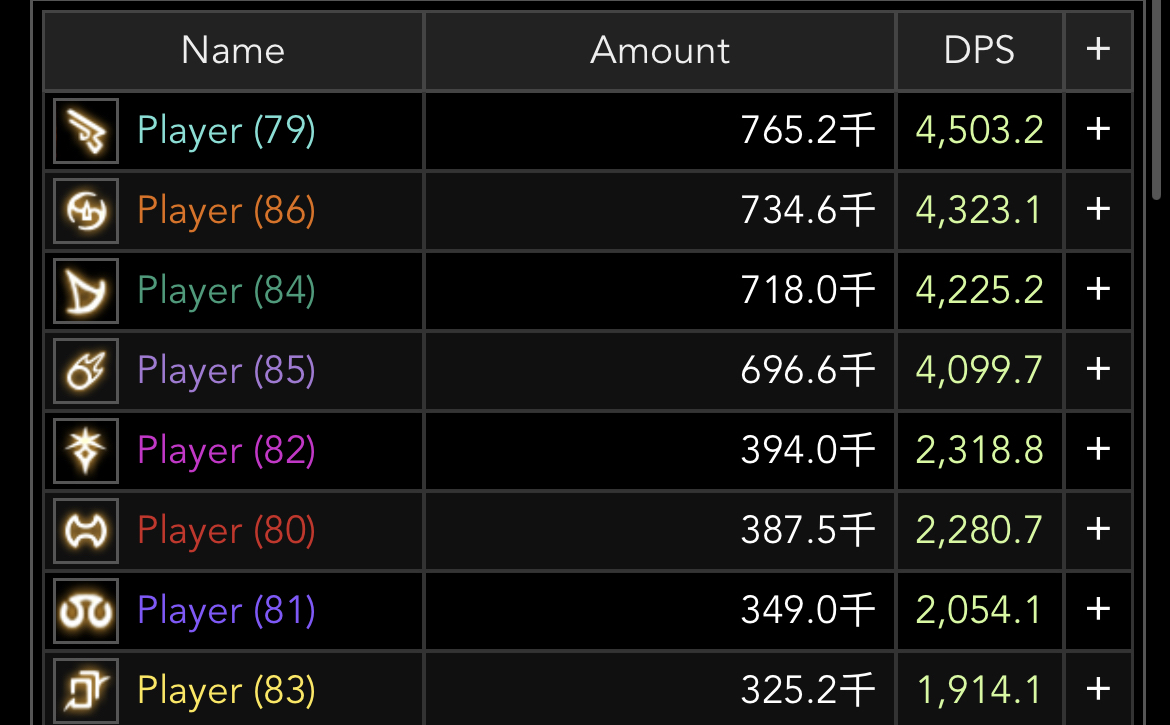Sort by the Name column header

pos(233,51)
